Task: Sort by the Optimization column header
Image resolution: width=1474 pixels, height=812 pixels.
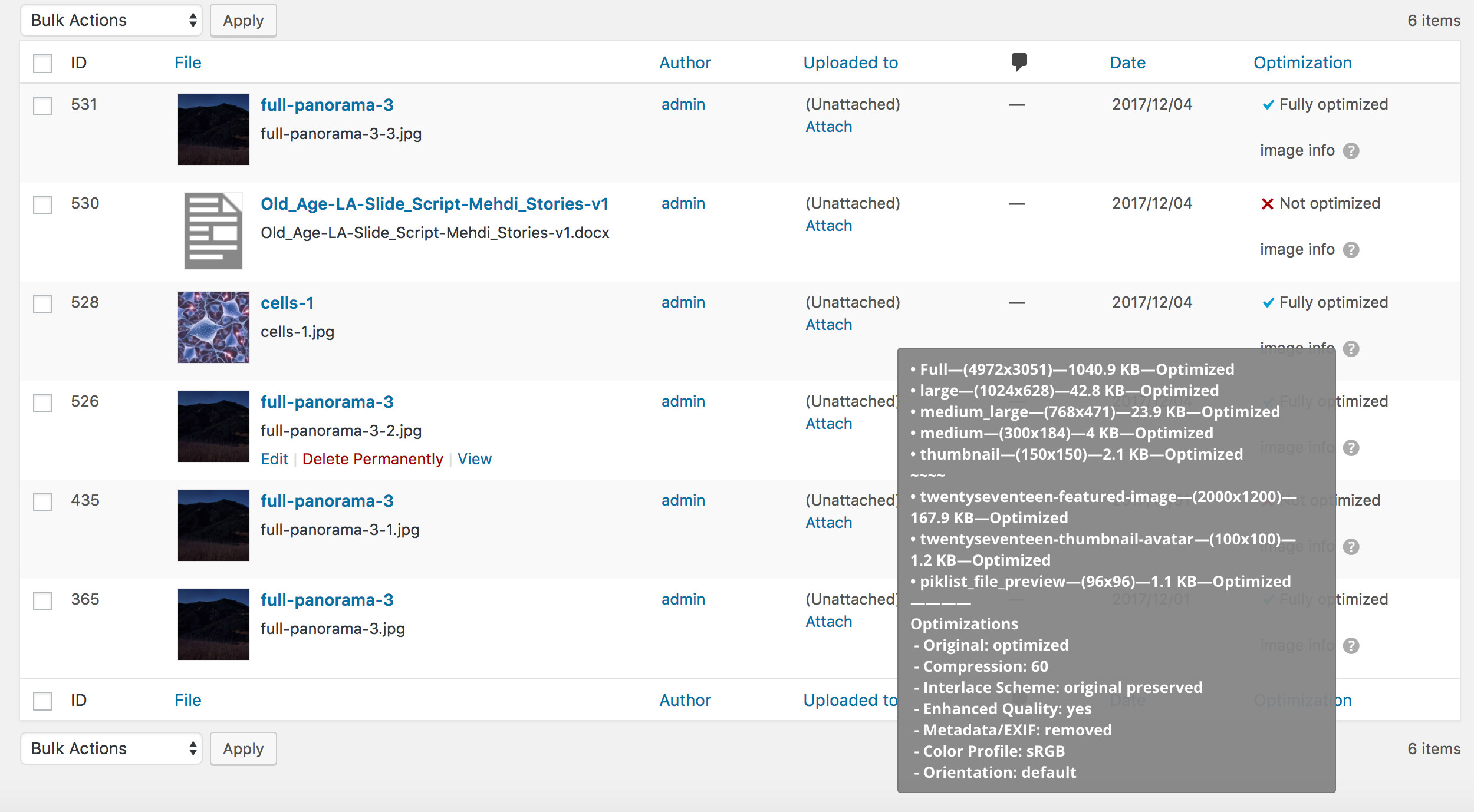Action: coord(1302,62)
